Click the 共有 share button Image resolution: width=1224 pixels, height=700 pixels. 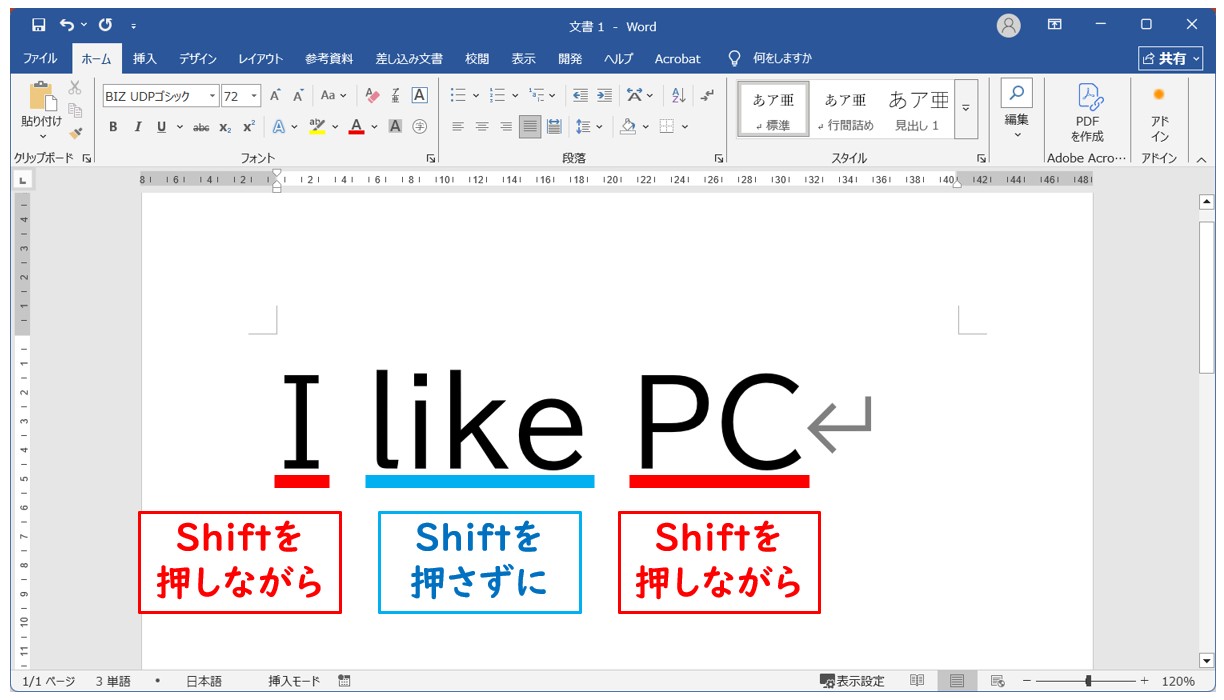(1170, 59)
